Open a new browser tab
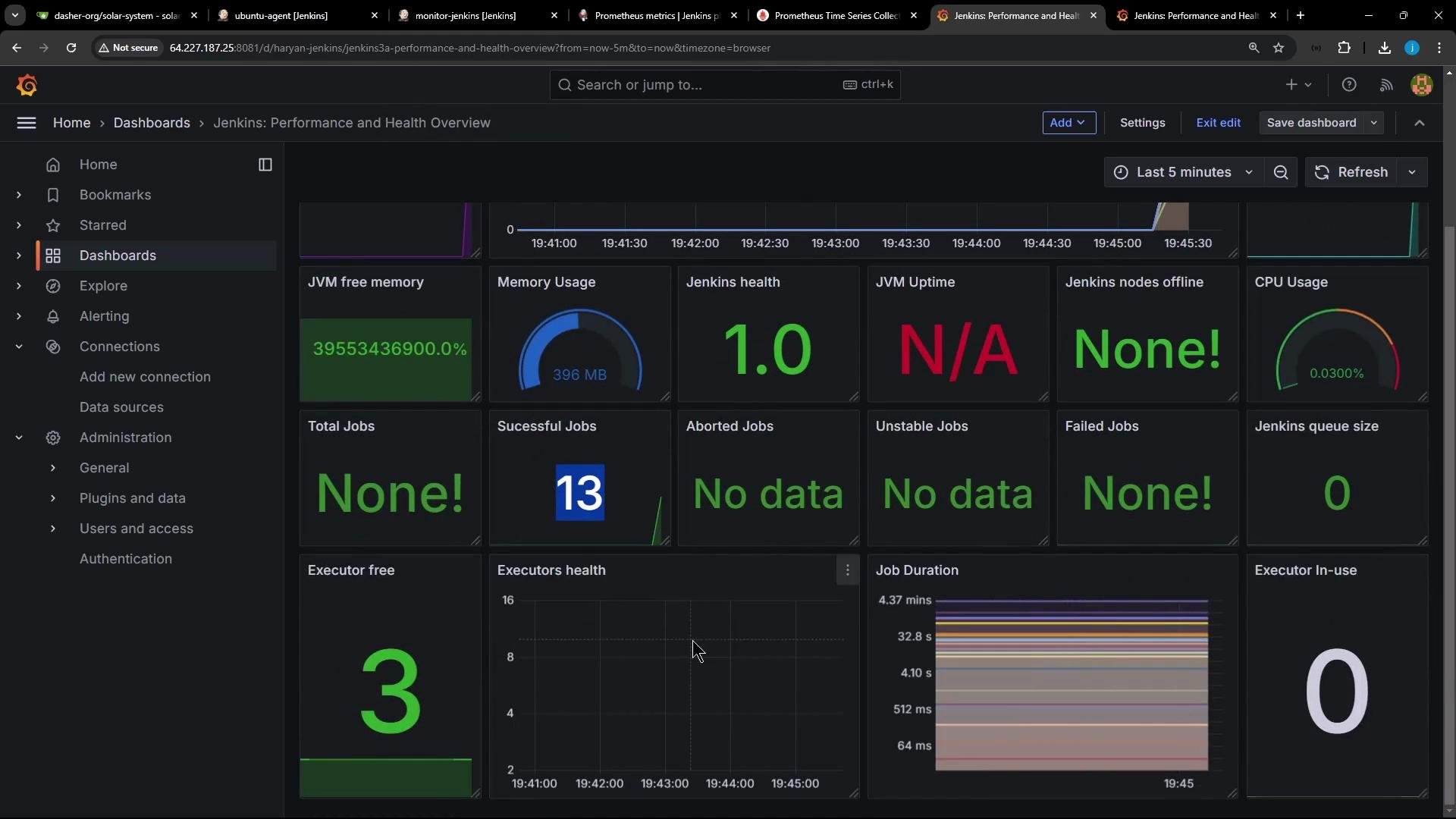This screenshot has width=1456, height=819. [1301, 15]
